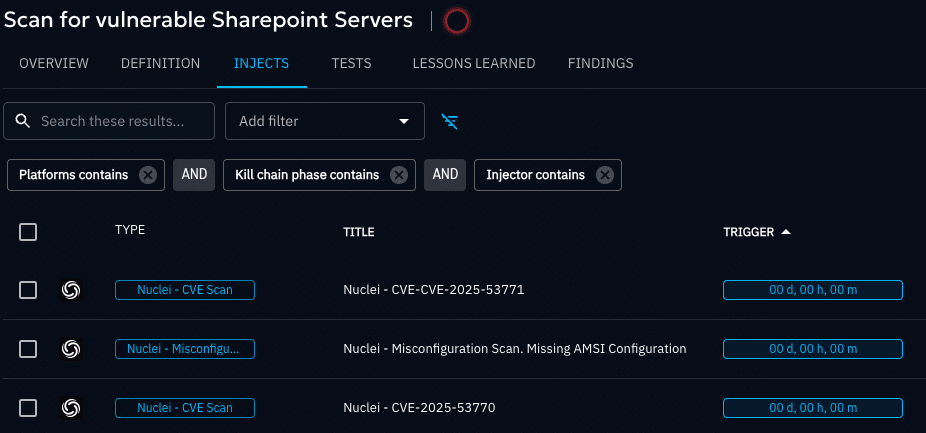Switch to the Overview tab
The width and height of the screenshot is (926, 433).
click(x=54, y=63)
